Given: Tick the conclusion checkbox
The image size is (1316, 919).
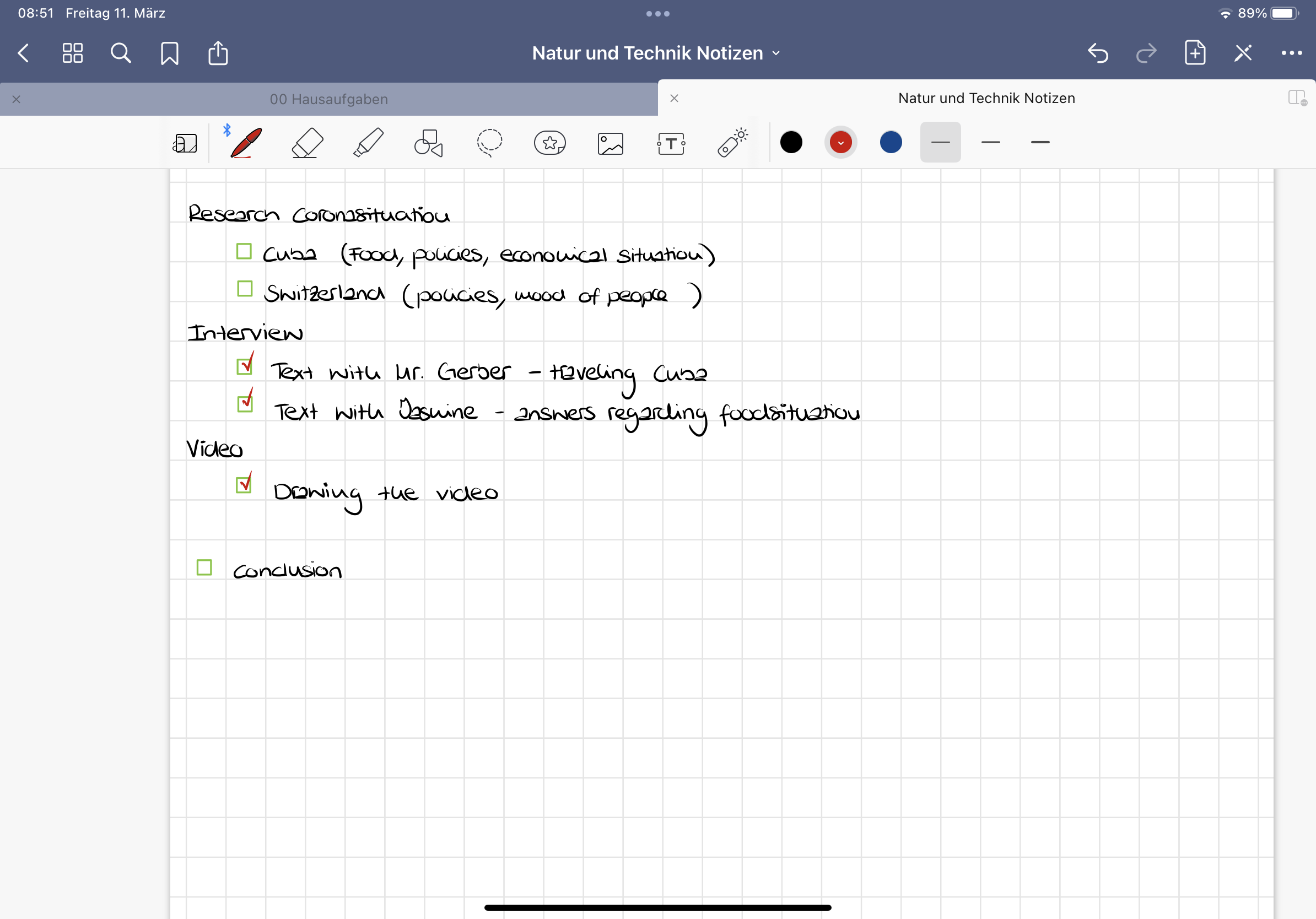Looking at the screenshot, I should (x=204, y=567).
